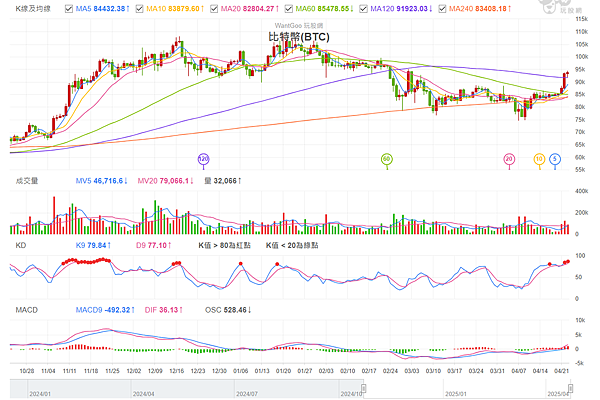Viewport: 600px width, 400px height.
Task: Click the 115k price axis label
Action: [x=582, y=19]
